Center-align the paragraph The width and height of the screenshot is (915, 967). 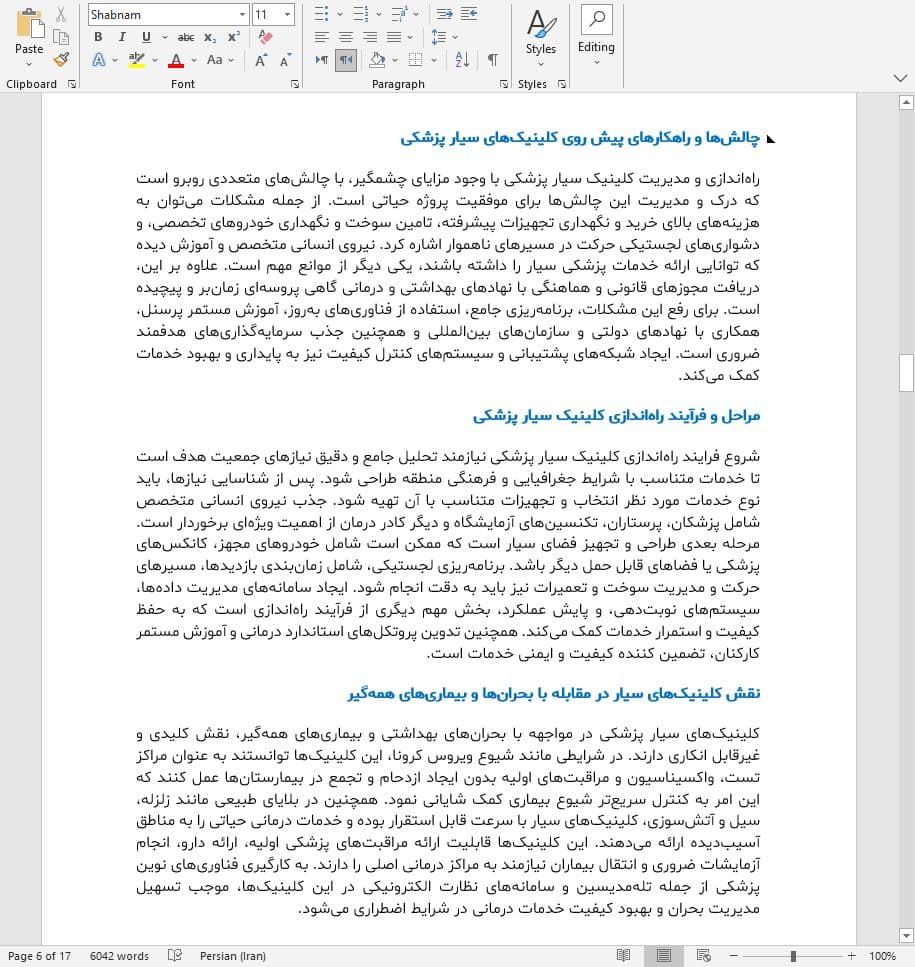(x=345, y=37)
